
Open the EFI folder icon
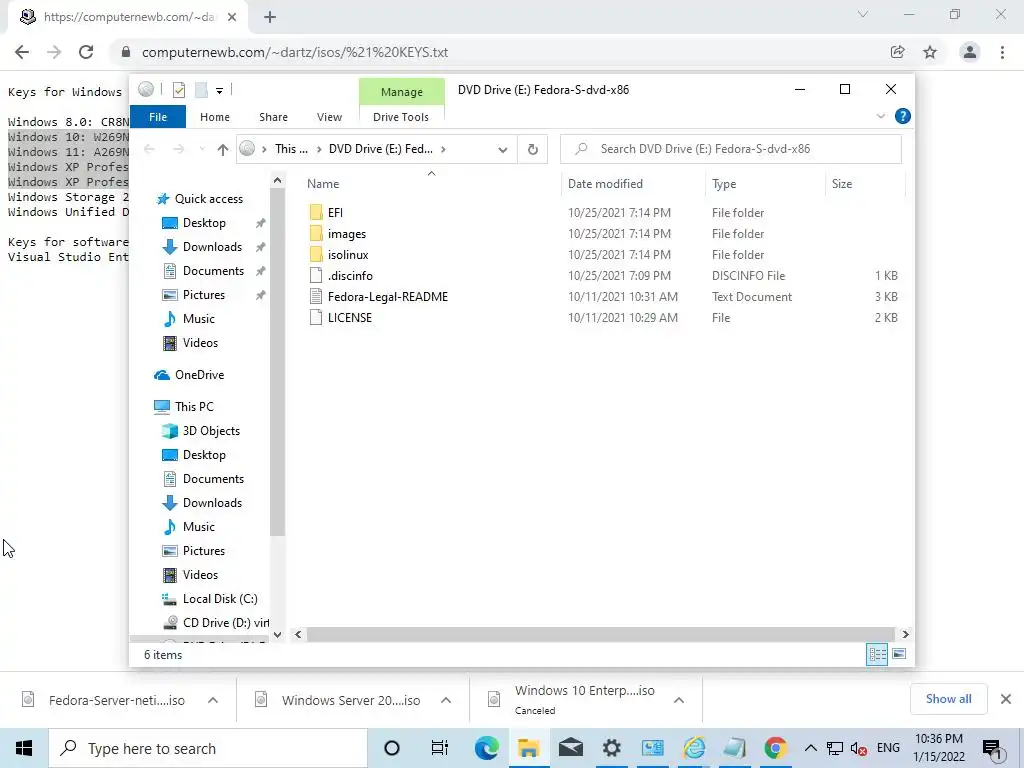(x=316, y=212)
